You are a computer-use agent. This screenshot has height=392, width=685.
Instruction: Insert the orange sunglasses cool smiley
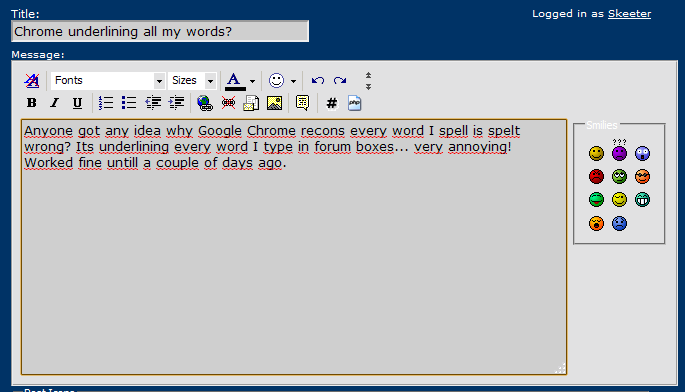click(x=642, y=177)
